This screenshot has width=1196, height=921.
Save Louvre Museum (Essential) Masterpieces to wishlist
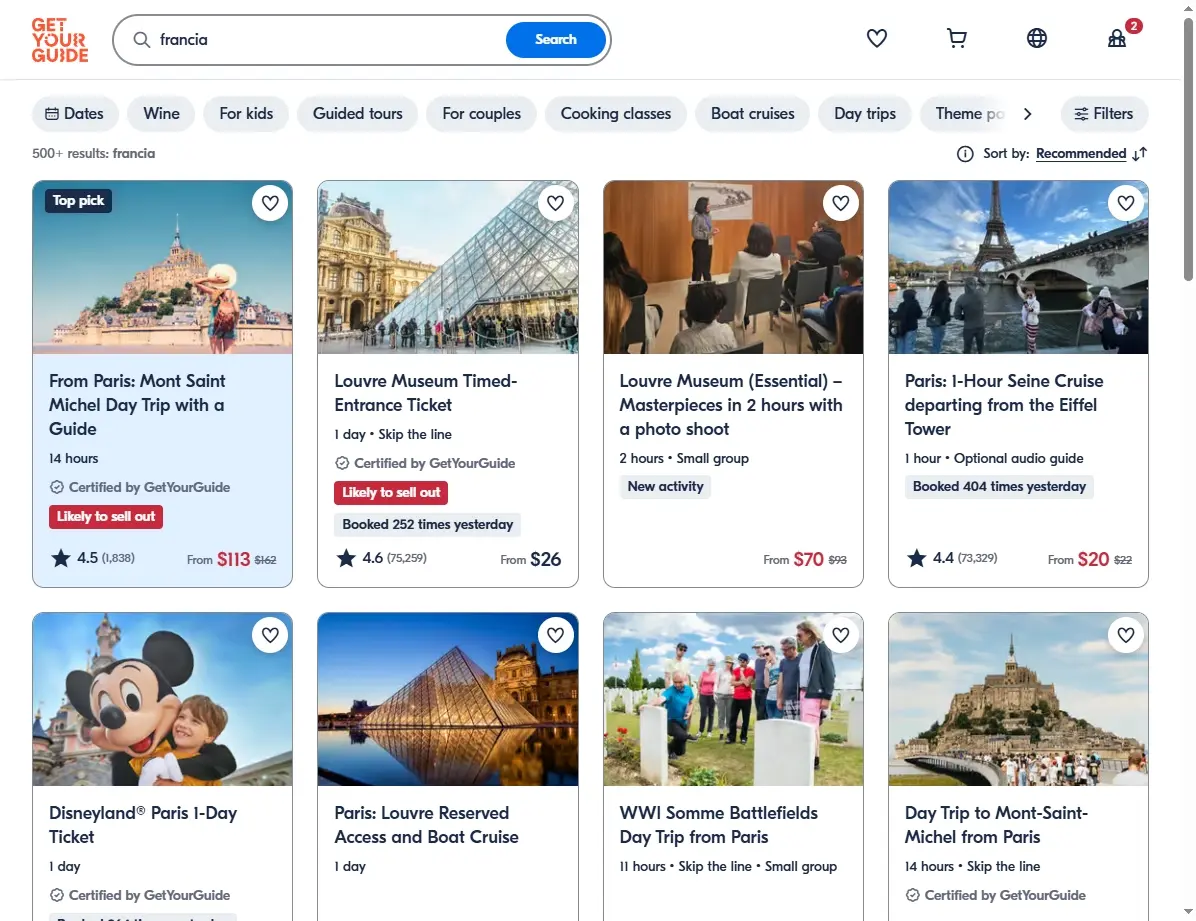tap(841, 203)
